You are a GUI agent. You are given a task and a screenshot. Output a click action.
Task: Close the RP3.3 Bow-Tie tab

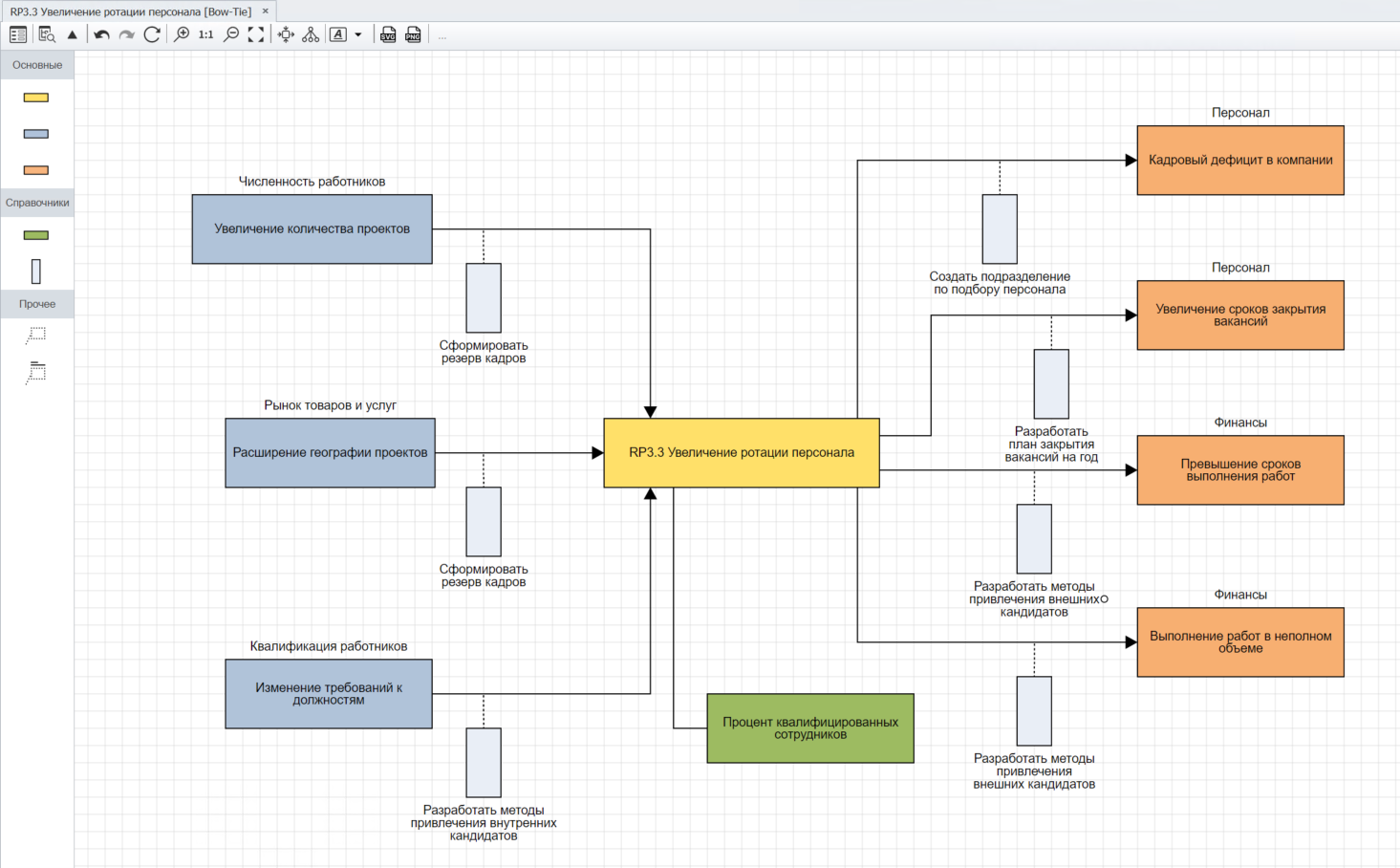point(266,11)
